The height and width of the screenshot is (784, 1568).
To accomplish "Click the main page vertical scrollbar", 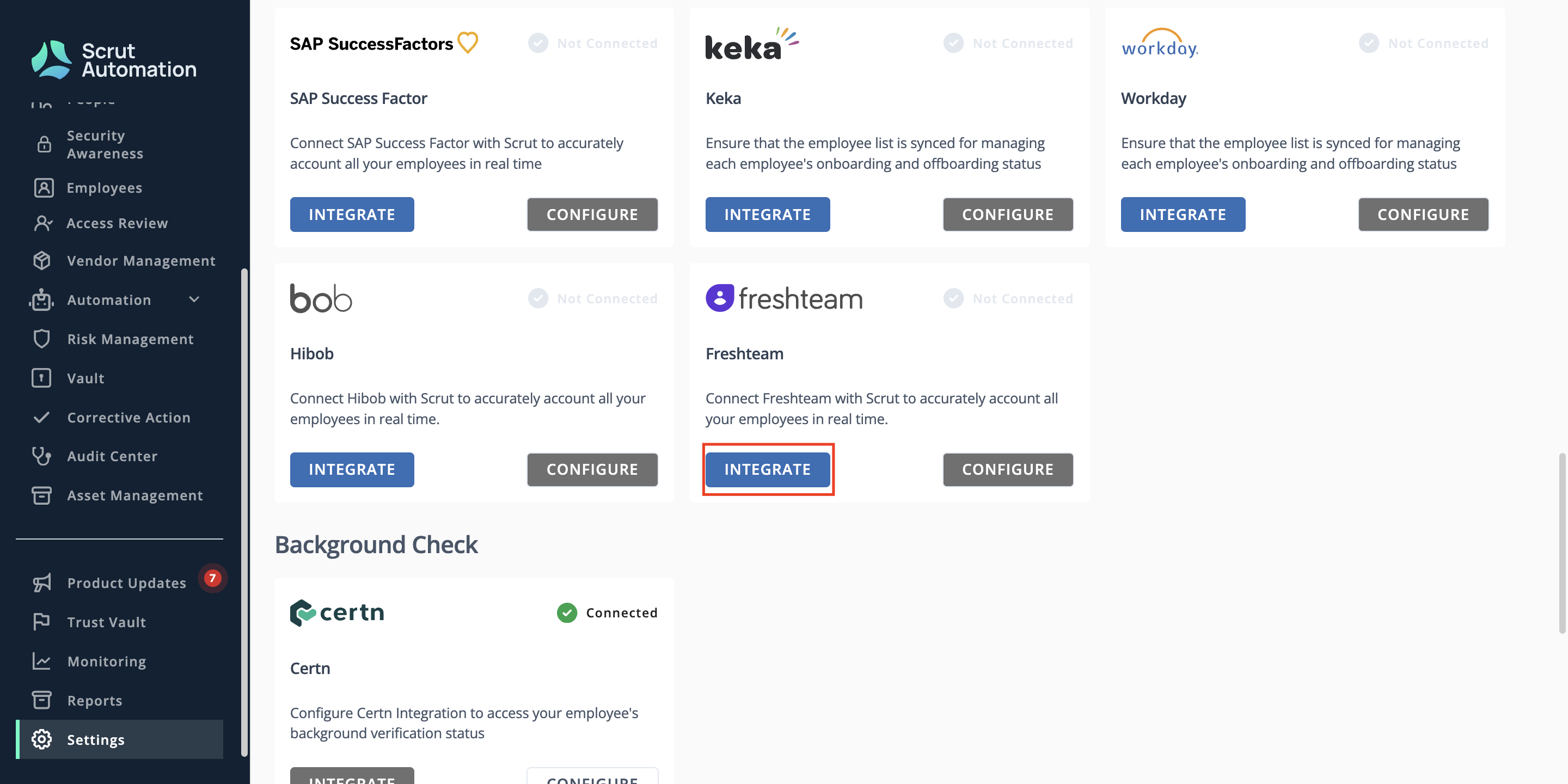I will point(1562,543).
